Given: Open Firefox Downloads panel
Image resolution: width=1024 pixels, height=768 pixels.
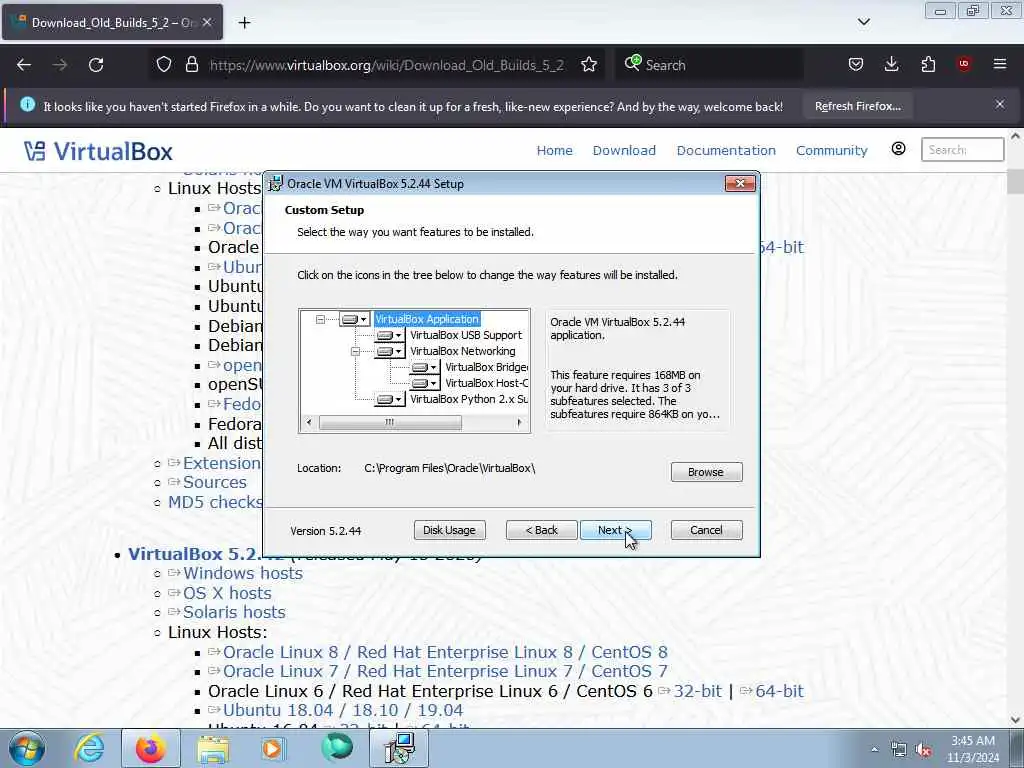Looking at the screenshot, I should click(x=891, y=65).
